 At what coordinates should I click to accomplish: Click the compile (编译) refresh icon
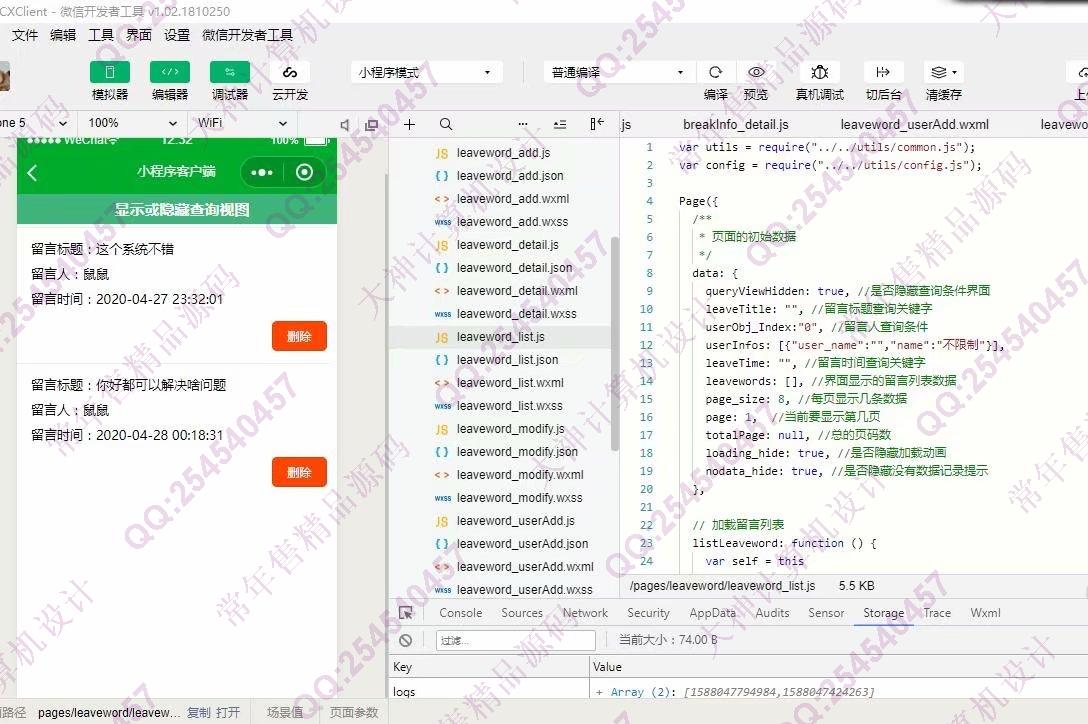pyautogui.click(x=715, y=72)
